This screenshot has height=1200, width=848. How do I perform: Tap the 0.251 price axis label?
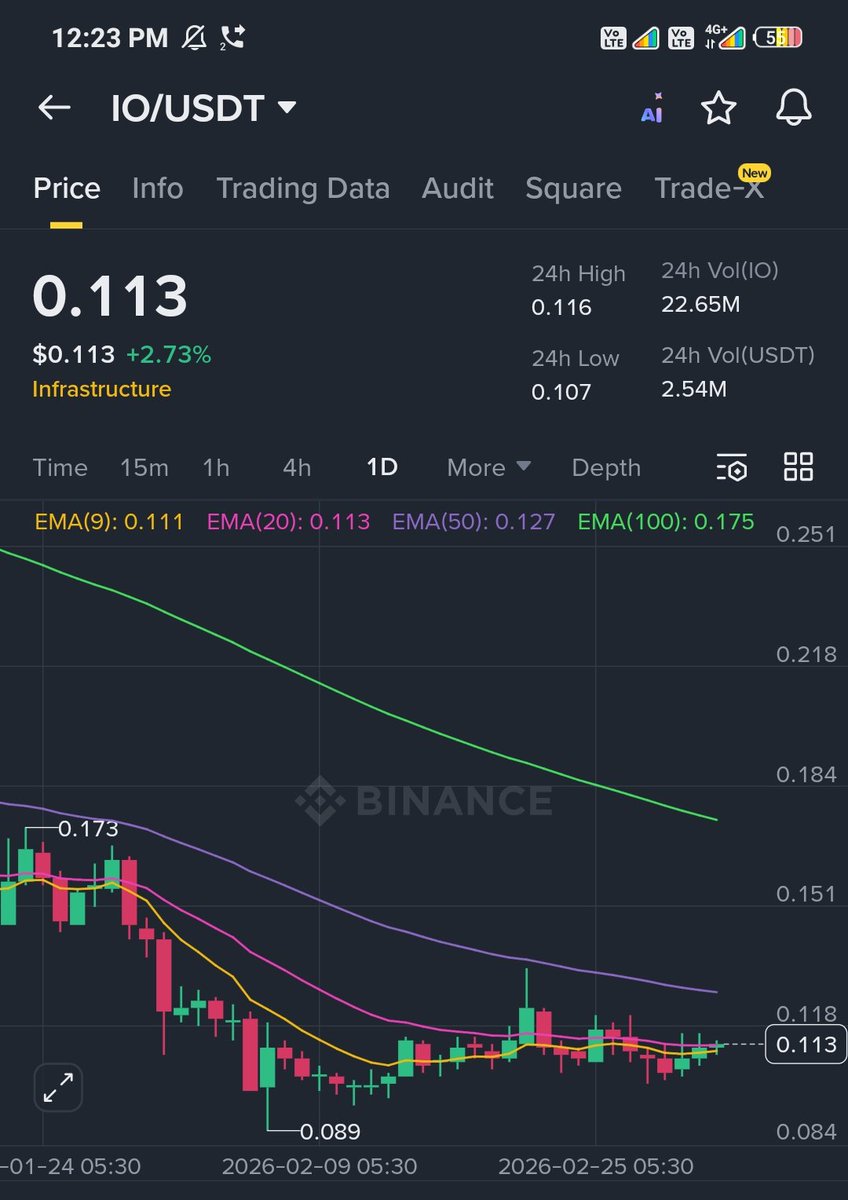tap(806, 534)
